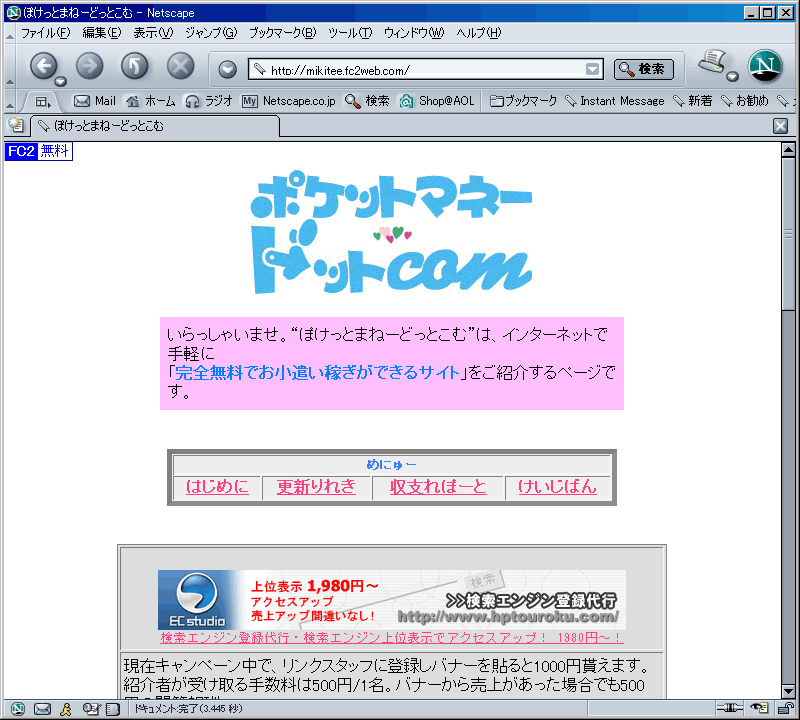Click the 検索エンジン登録代行 text link under the banner
This screenshot has height=720, width=800.
391,637
